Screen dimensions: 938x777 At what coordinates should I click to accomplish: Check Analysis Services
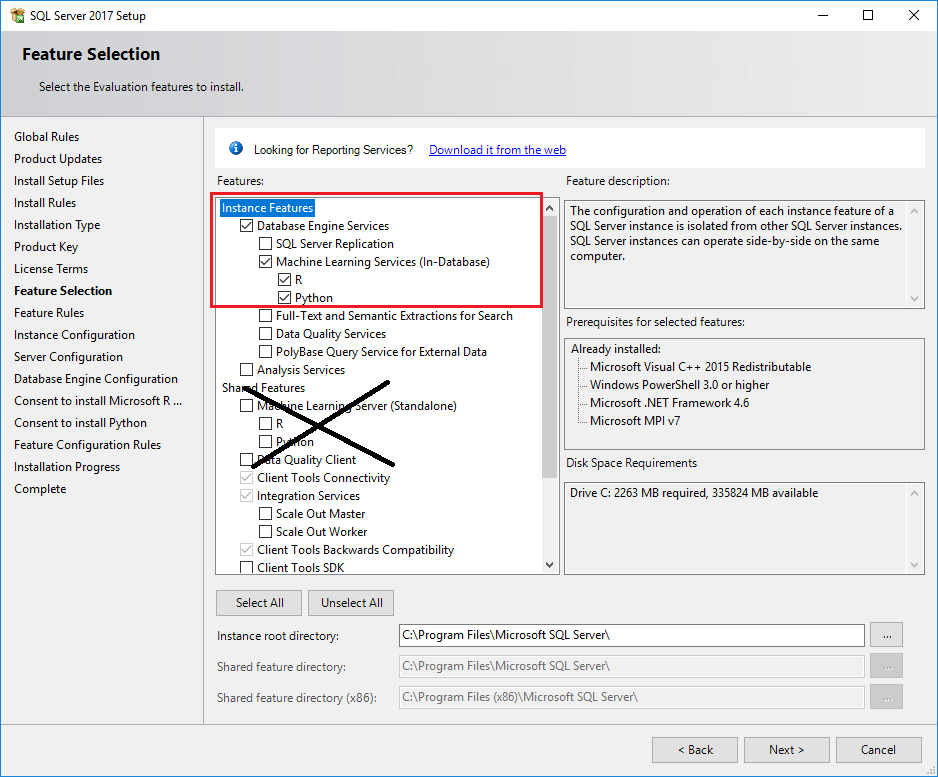click(x=245, y=369)
